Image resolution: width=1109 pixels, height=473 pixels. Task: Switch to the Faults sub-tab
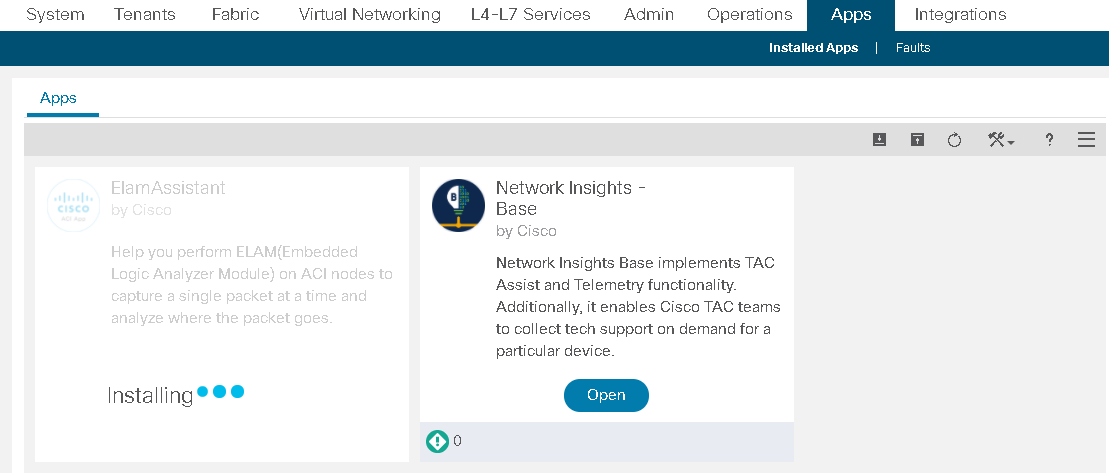pyautogui.click(x=912, y=48)
